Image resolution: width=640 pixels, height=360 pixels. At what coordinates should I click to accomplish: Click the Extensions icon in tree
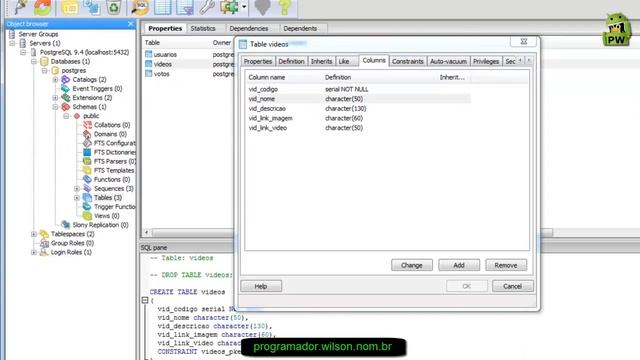pyautogui.click(x=65, y=98)
